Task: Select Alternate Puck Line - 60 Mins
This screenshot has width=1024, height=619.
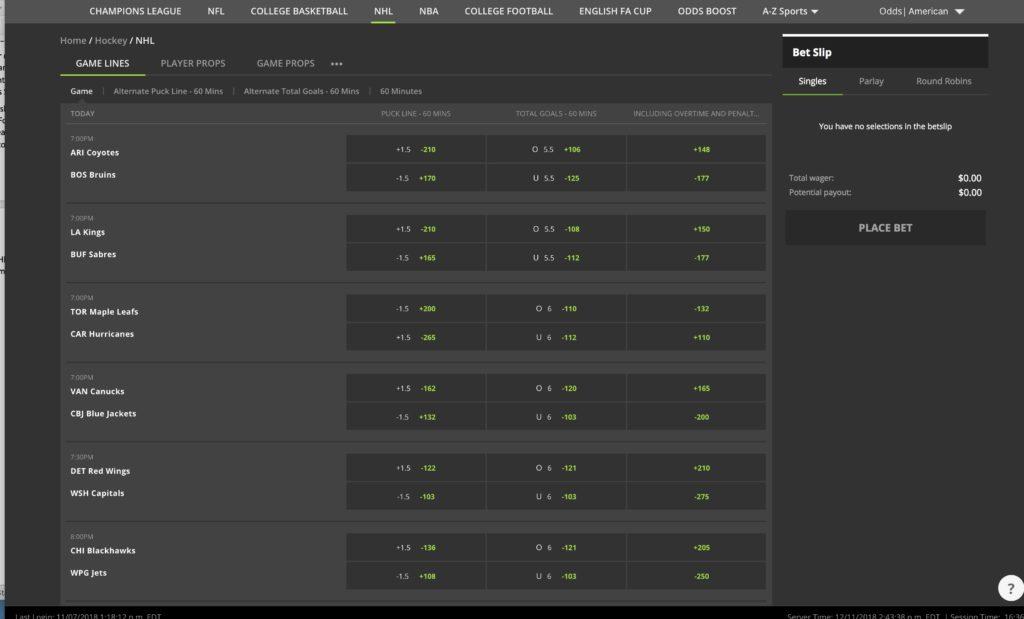Action: [168, 91]
